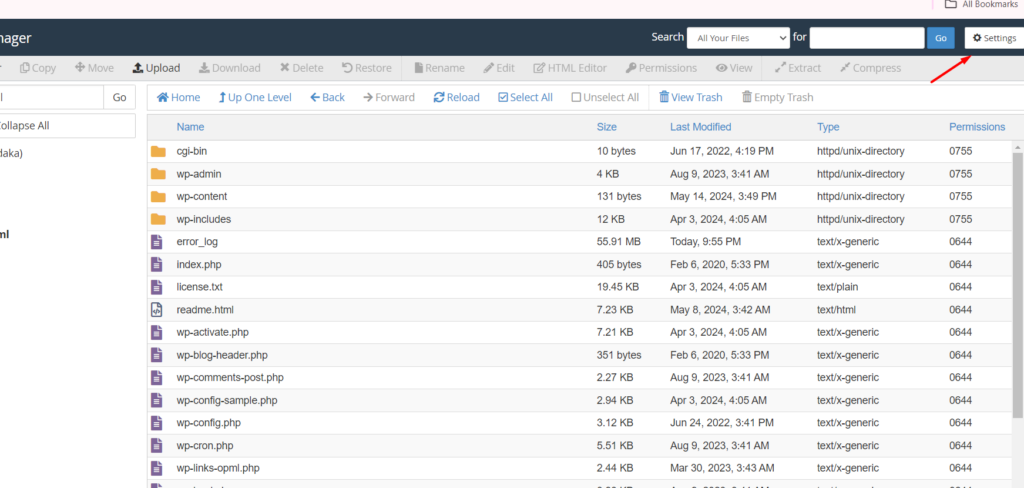Open the wp-content folder icon
This screenshot has height=488, width=1024.
pyautogui.click(x=158, y=196)
